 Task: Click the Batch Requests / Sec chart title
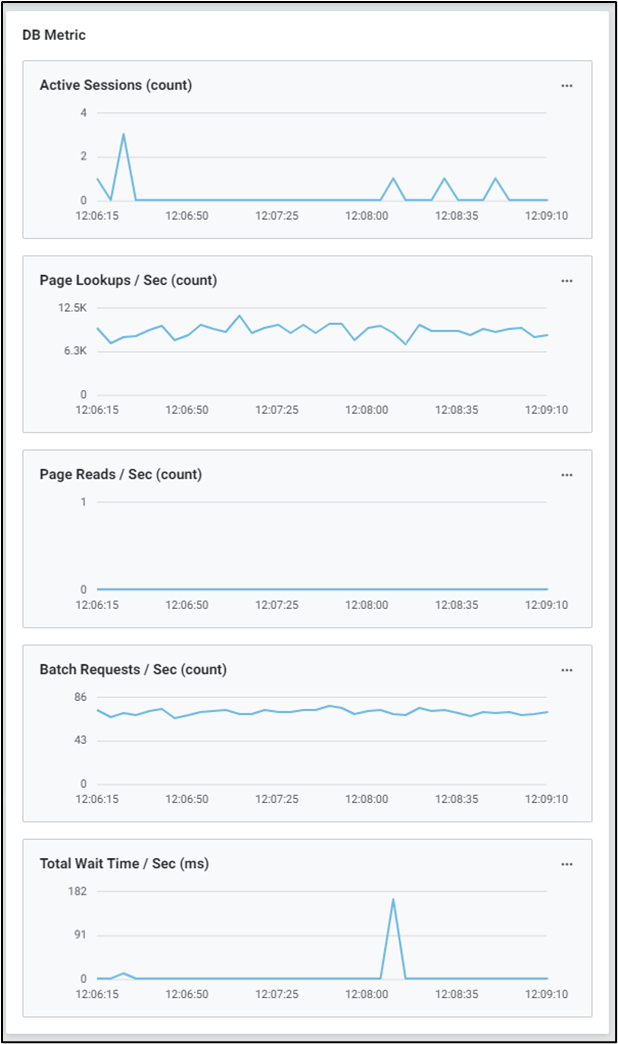(x=133, y=669)
